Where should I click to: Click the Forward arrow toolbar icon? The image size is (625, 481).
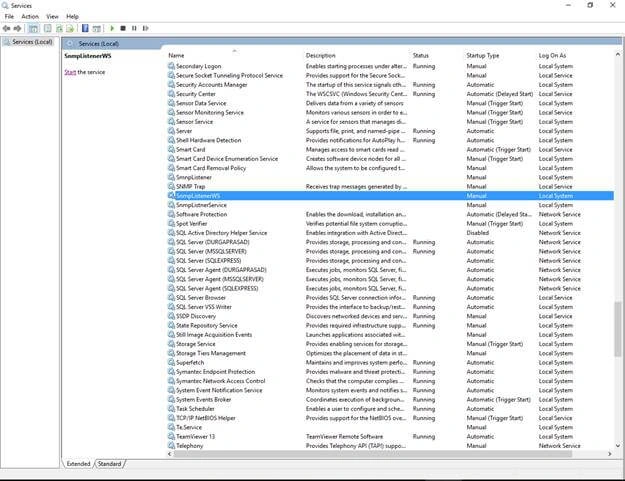[x=17, y=28]
